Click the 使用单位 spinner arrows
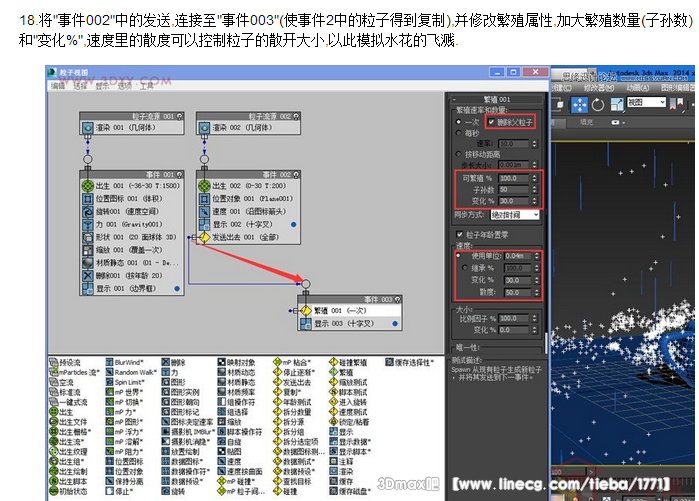The image size is (699, 501). click(537, 256)
